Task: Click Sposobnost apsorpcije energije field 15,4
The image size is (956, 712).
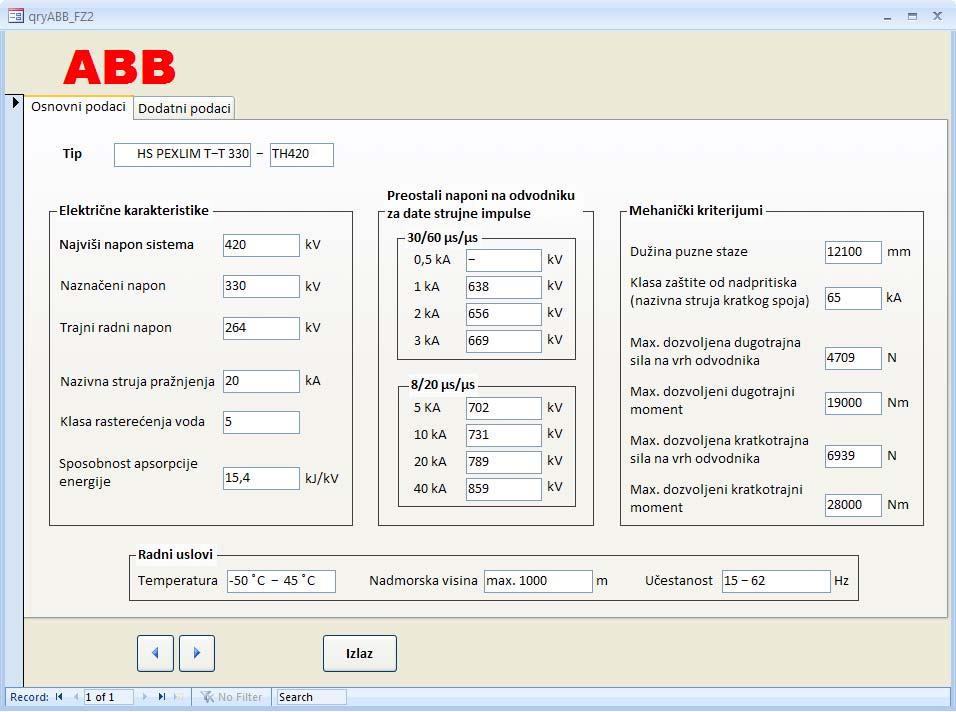Action: coord(262,478)
